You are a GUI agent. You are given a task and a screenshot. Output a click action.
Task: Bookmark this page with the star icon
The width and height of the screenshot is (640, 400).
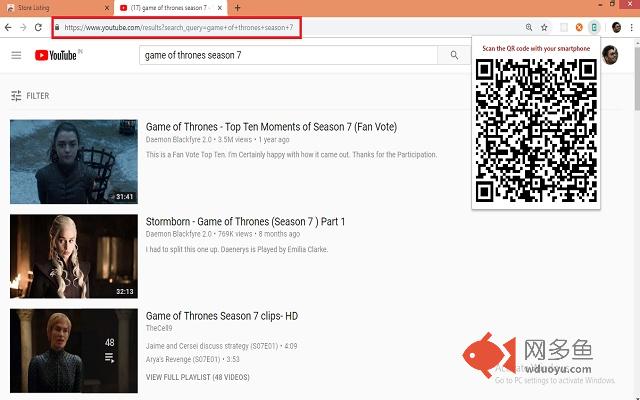pos(544,27)
